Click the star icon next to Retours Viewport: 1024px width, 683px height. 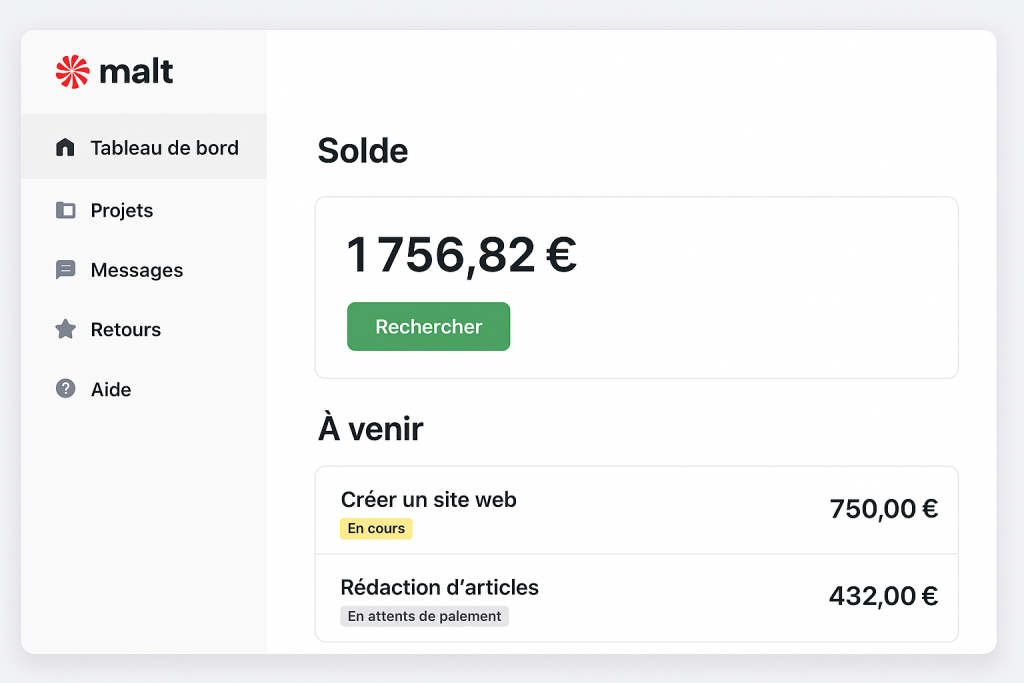(x=66, y=329)
